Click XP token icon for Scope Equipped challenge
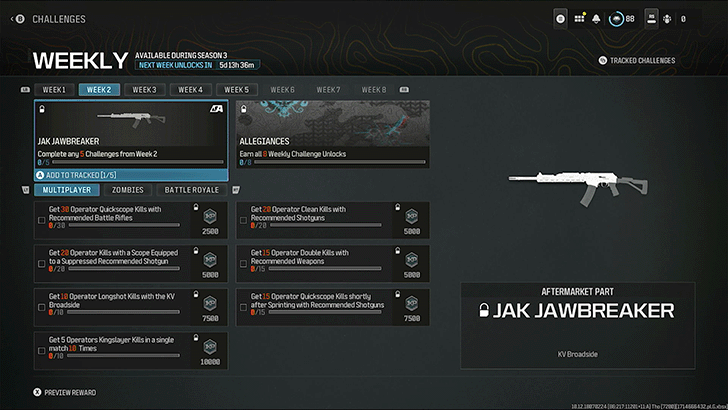This screenshot has height=410, width=728. pyautogui.click(x=210, y=260)
